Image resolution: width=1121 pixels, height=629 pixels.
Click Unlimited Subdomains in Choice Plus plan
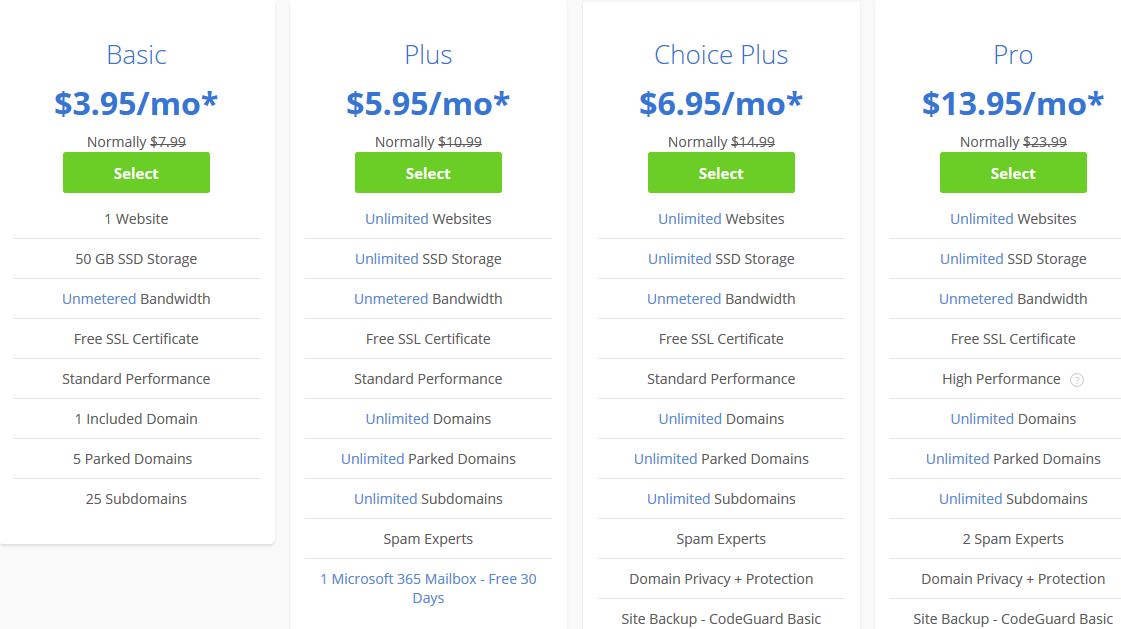721,499
